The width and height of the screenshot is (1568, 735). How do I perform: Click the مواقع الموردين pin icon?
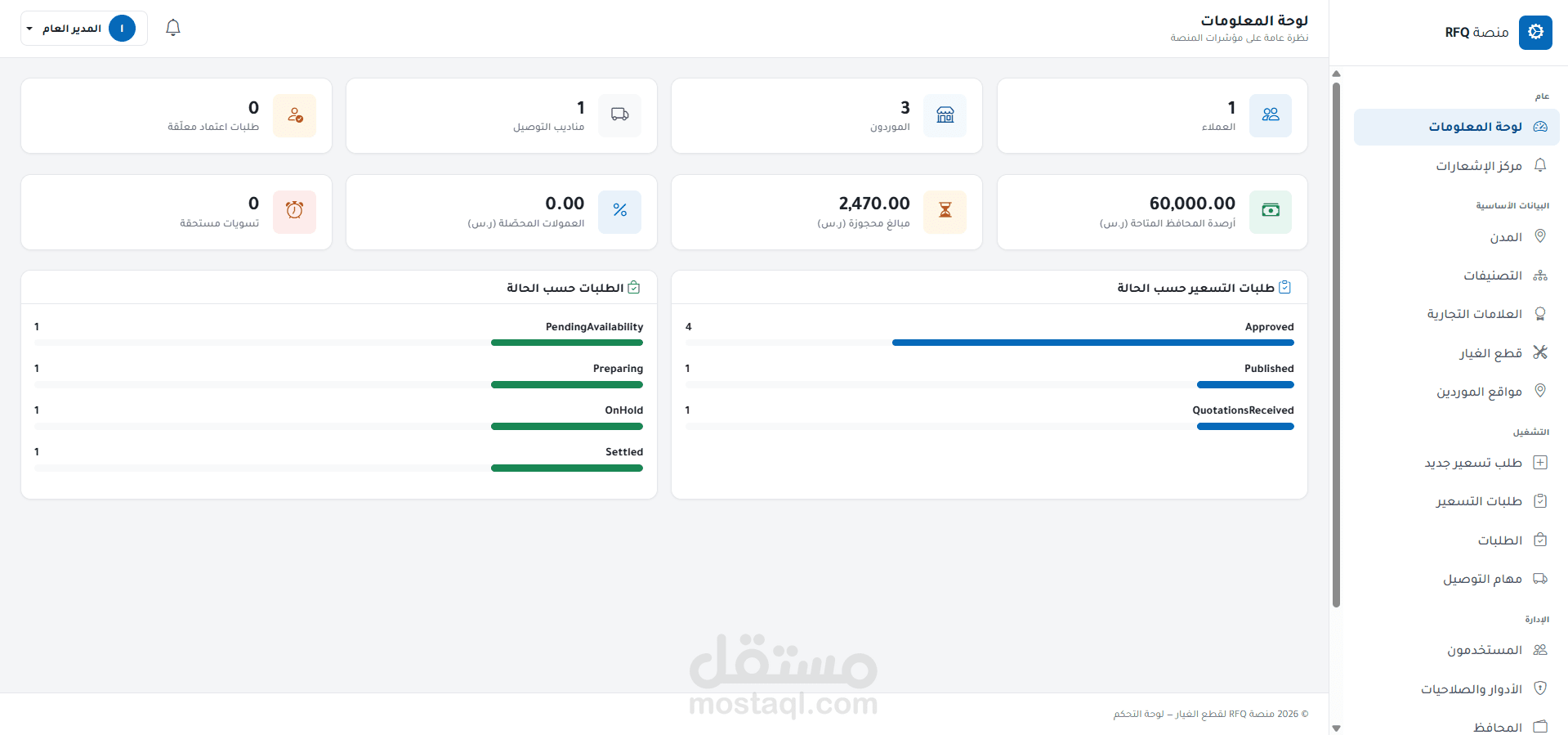point(1540,391)
